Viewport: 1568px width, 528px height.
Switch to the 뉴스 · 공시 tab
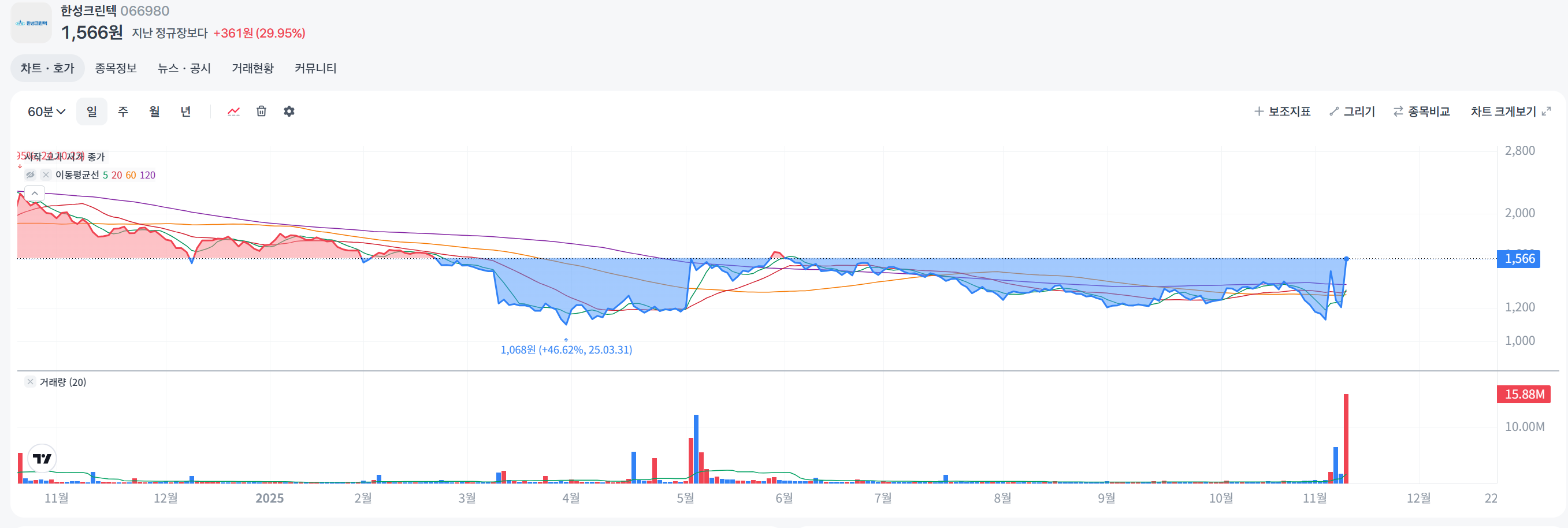coord(184,68)
